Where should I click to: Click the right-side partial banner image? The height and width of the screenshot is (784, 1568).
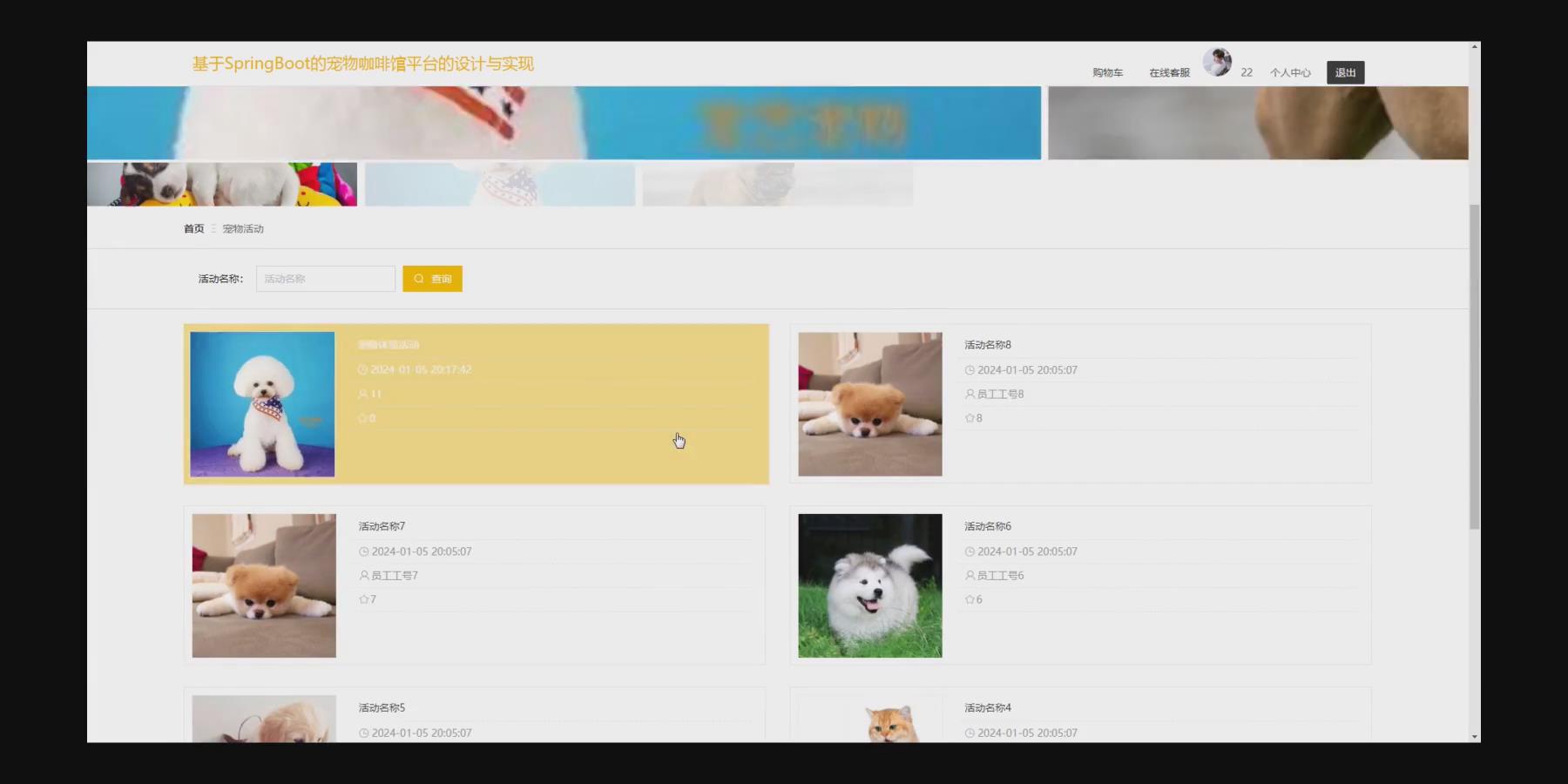point(1258,123)
